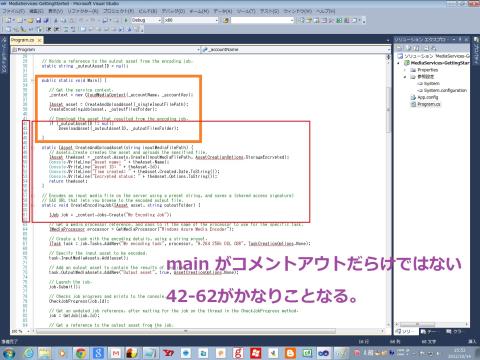Image resolution: width=480 pixels, height=360 pixels.
Task: Click the Open File folder icon
Action: 31,20
